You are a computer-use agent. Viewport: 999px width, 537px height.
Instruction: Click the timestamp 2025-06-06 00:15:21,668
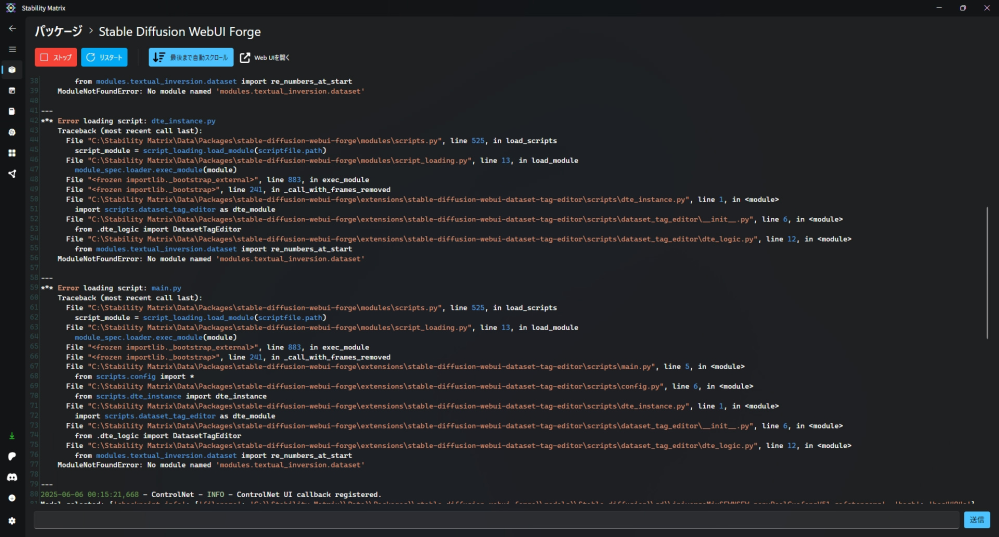(90, 494)
